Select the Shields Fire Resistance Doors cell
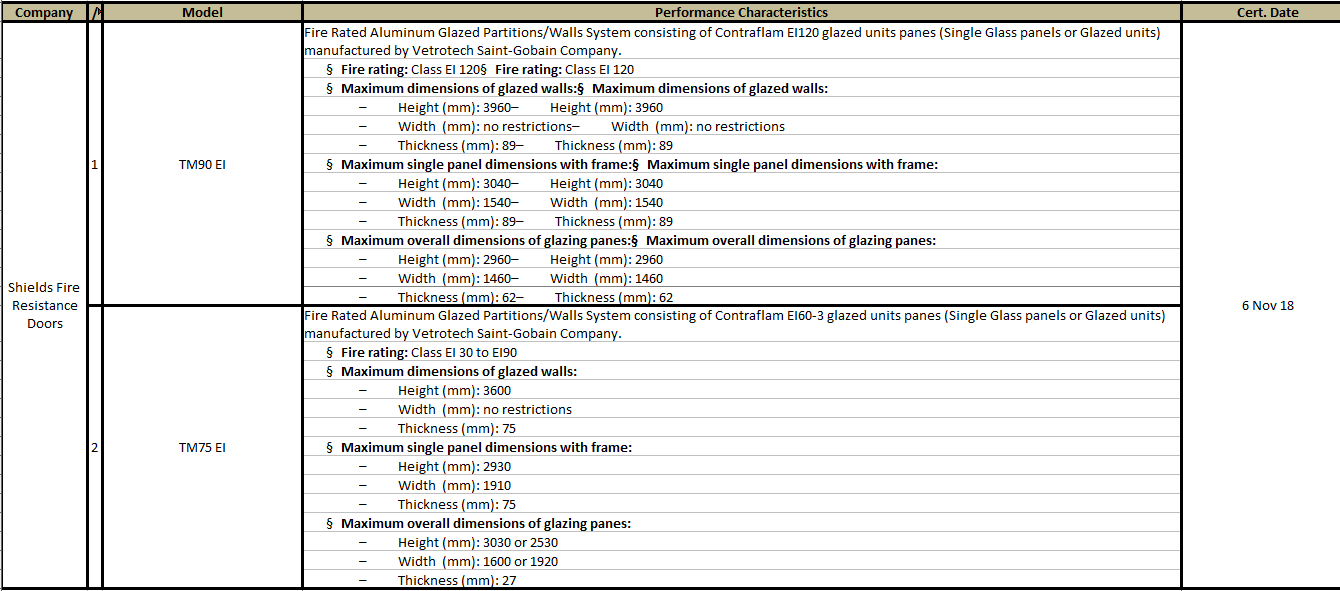The width and height of the screenshot is (1340, 591). click(45, 306)
